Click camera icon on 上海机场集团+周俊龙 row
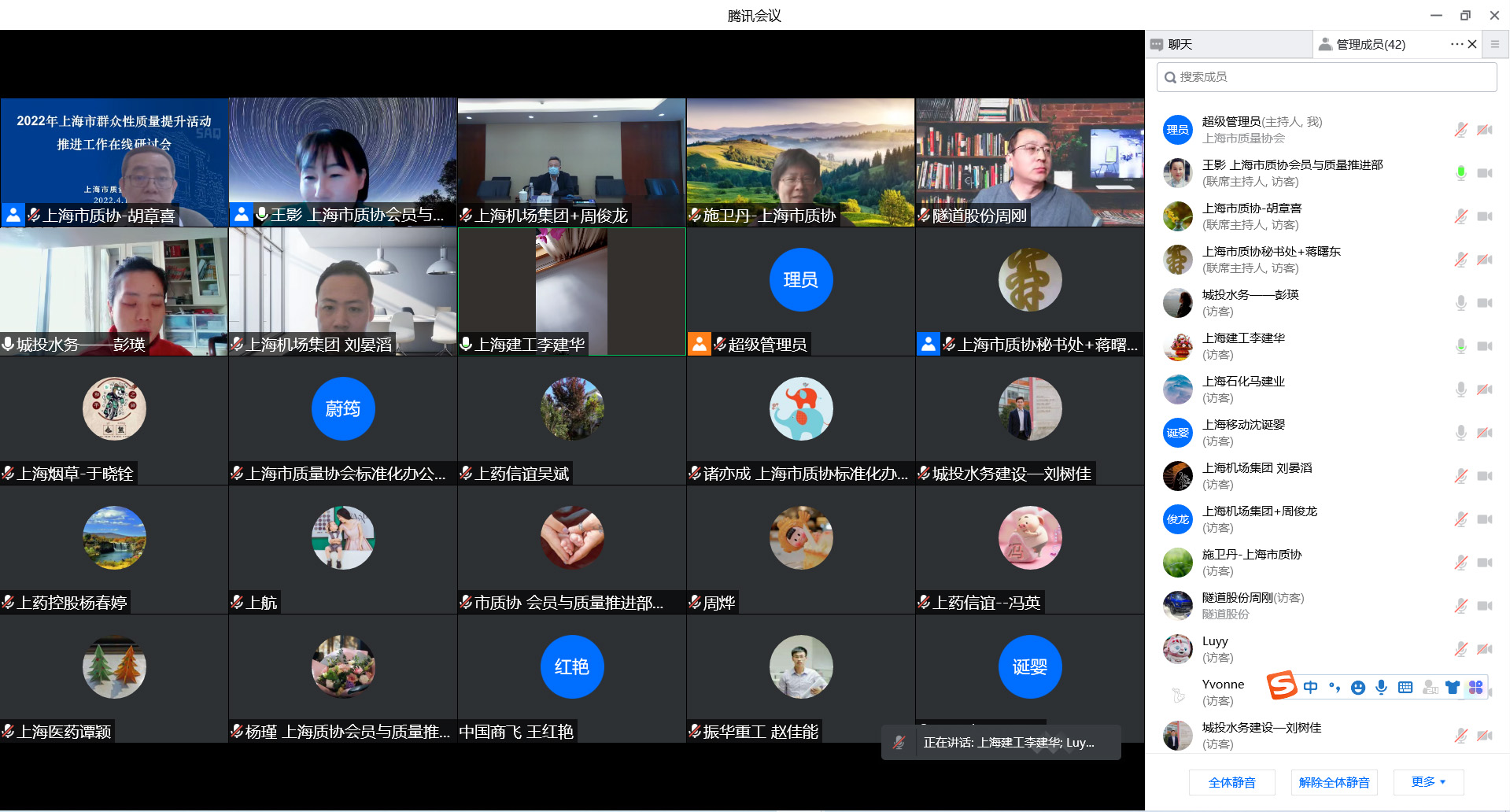This screenshot has width=1510, height=812. [1485, 519]
